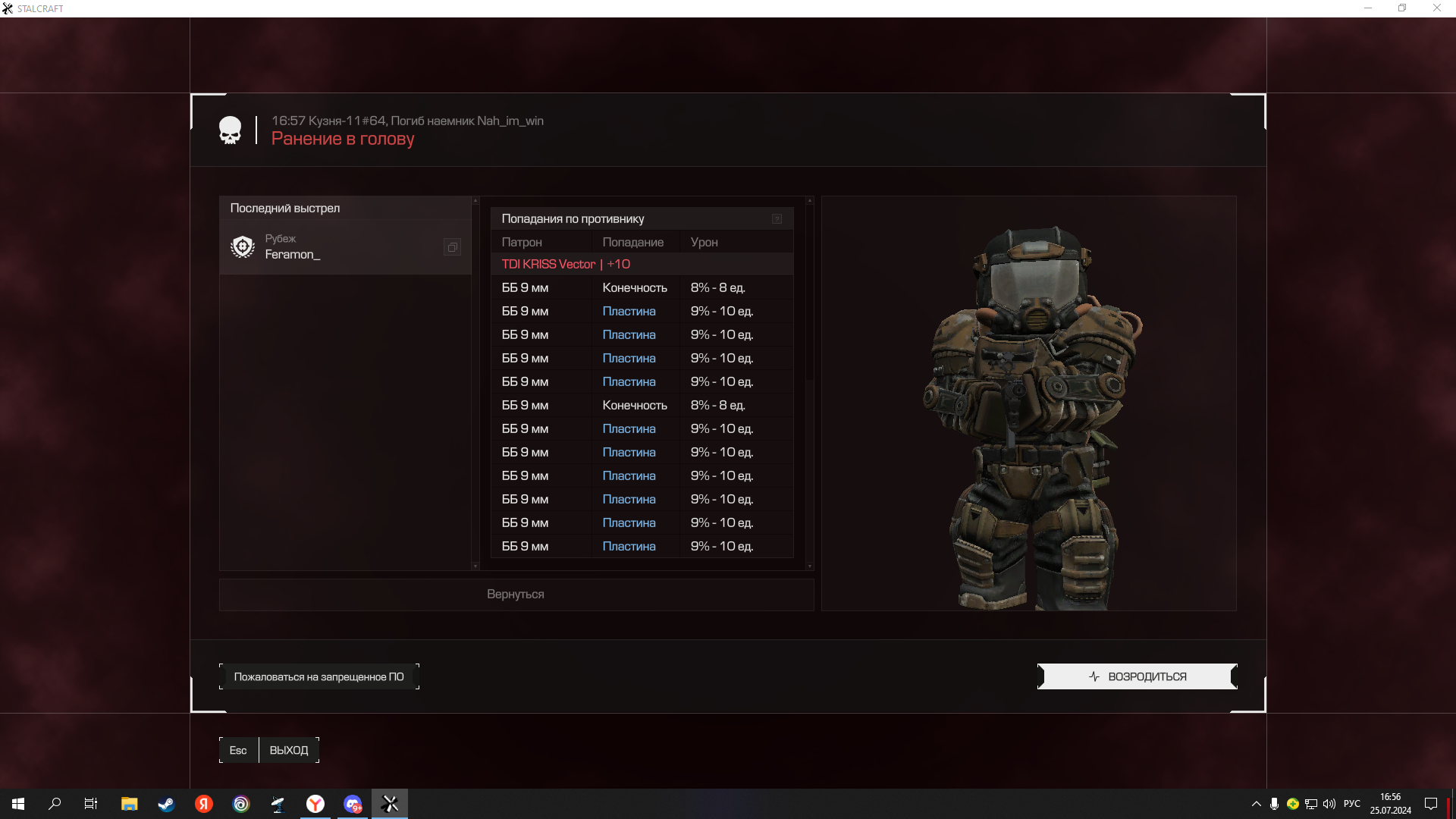Switch to the STALCRAFT taskbar icon
1456x819 pixels.
[390, 804]
